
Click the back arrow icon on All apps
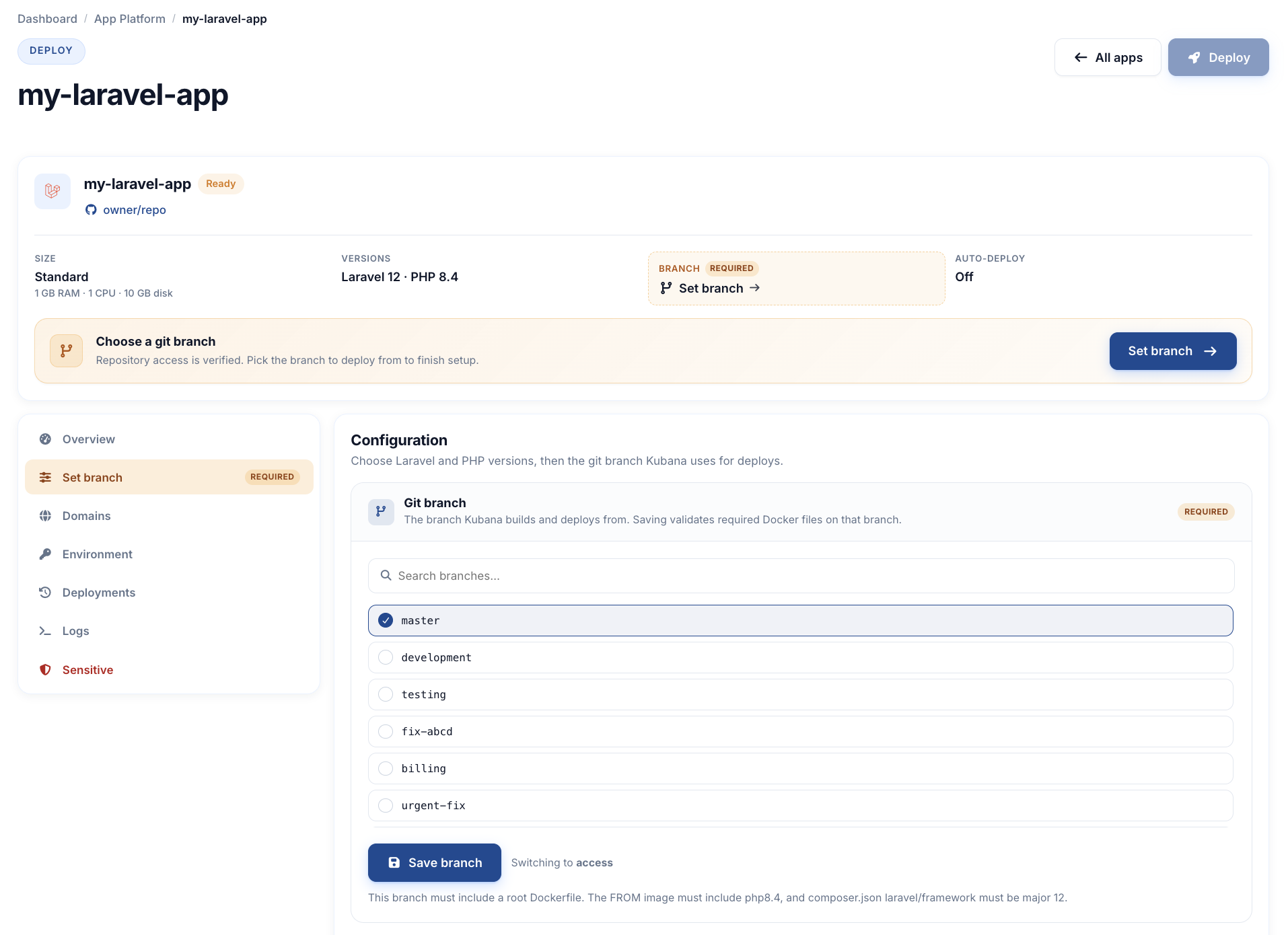tap(1081, 58)
